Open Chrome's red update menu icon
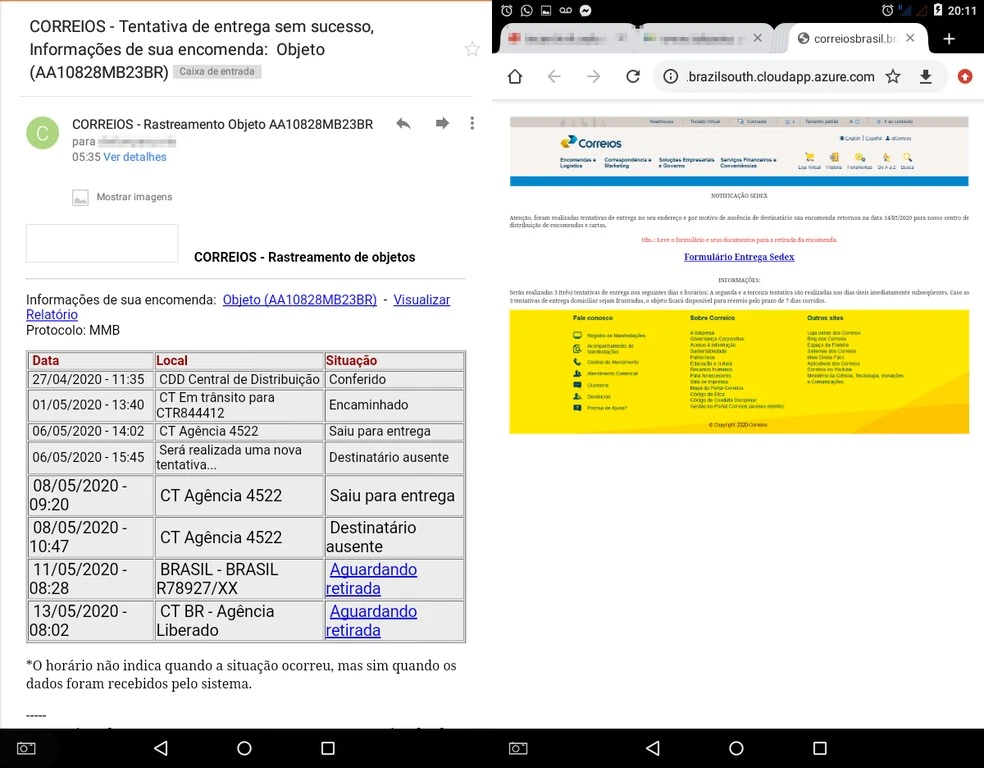The width and height of the screenshot is (984, 768). [x=964, y=77]
